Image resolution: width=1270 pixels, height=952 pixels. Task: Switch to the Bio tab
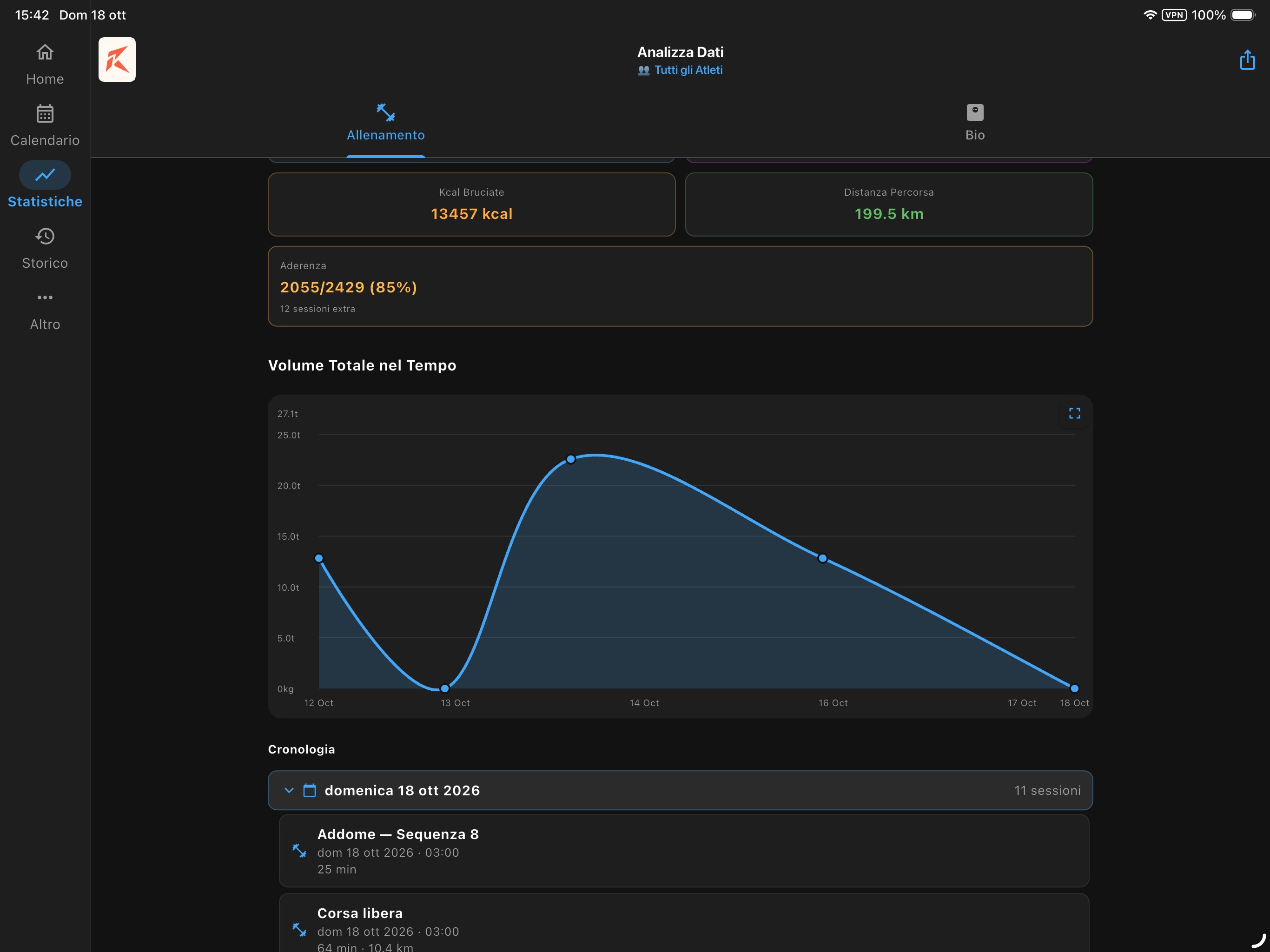click(975, 123)
